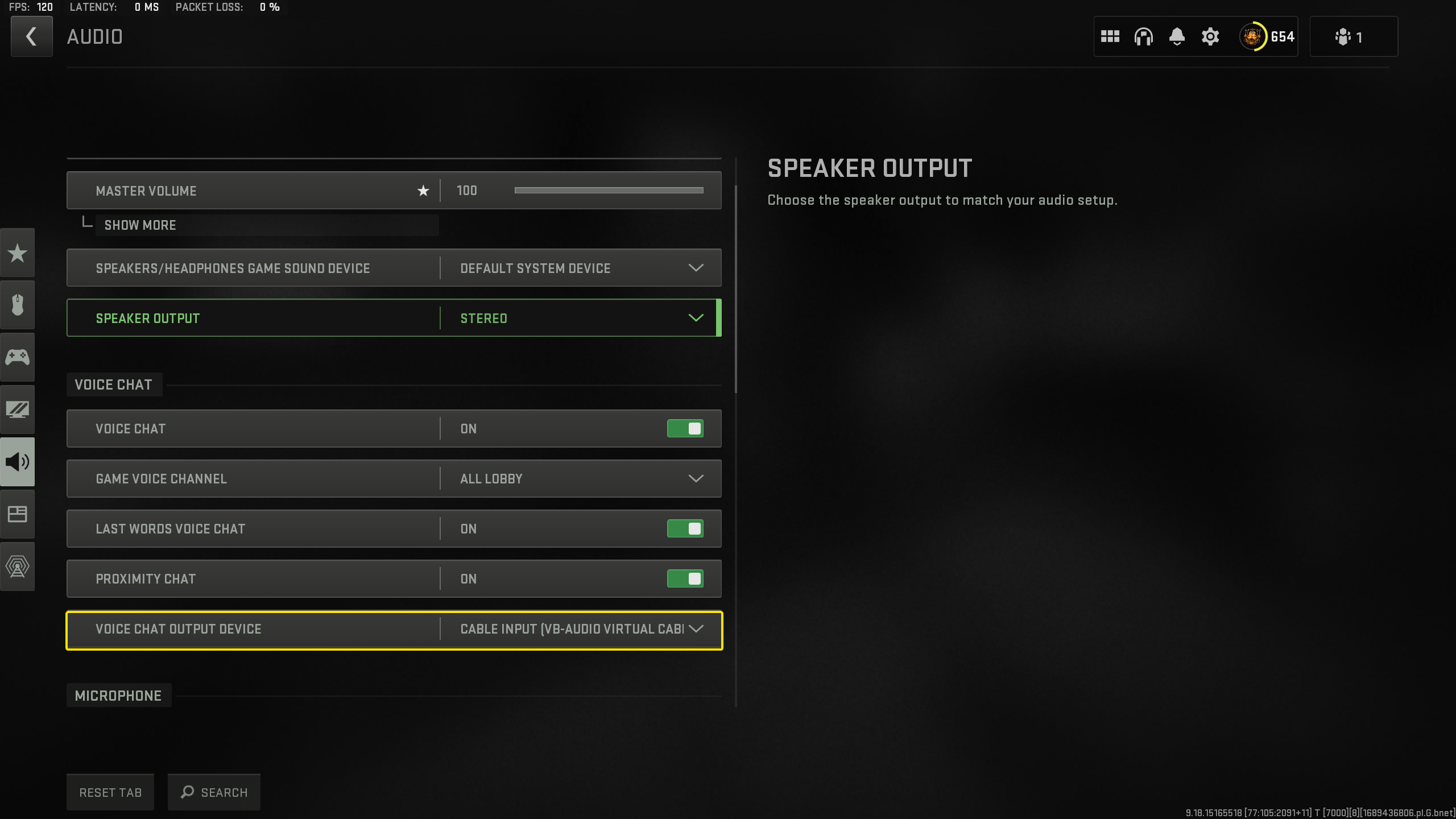Click the Favorites sidebar icon
Screen dimensions: 1456x819
point(17,252)
